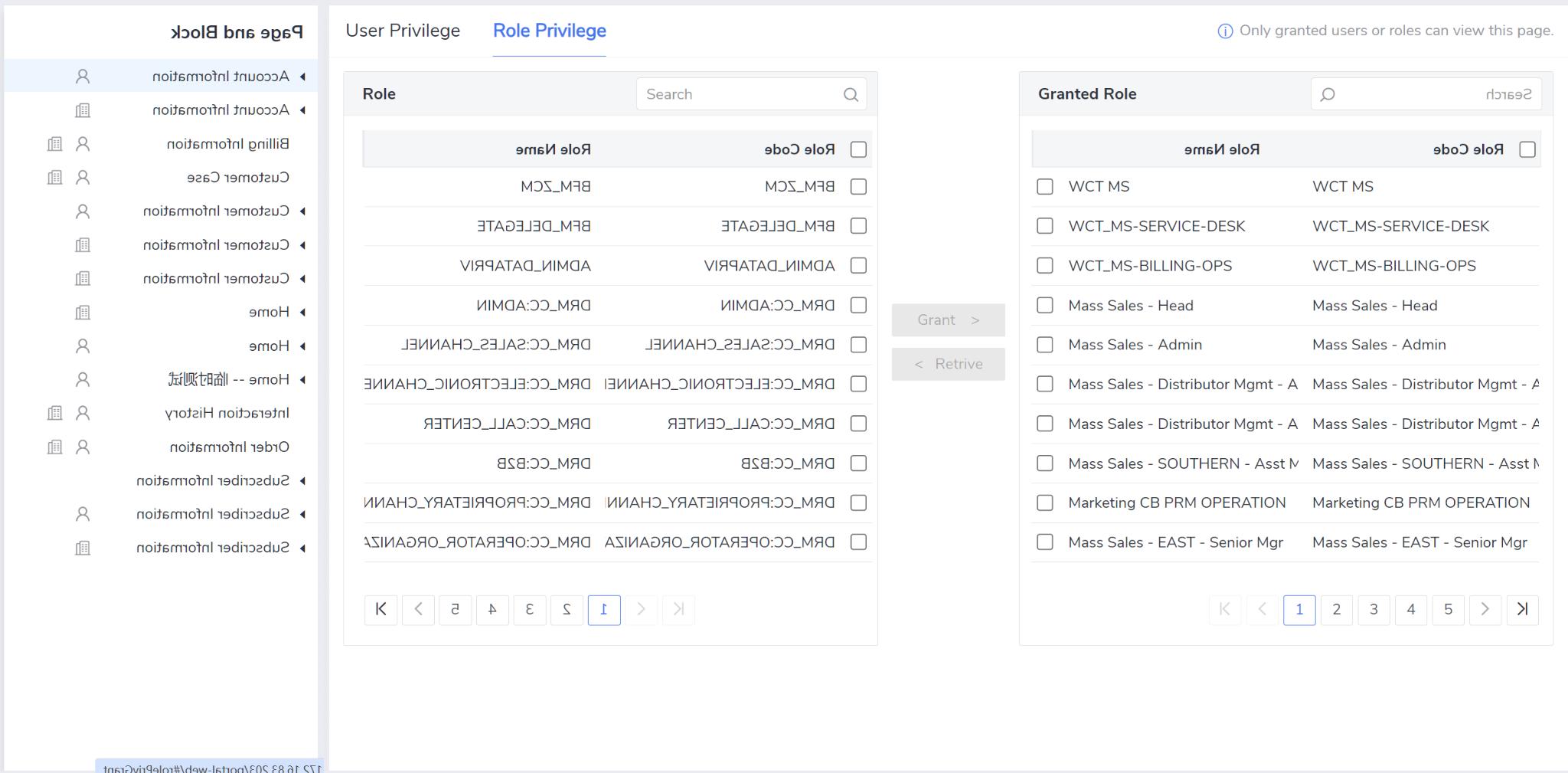Expand the Account Information node with the building icon
The height and width of the screenshot is (773, 1568).
click(303, 110)
